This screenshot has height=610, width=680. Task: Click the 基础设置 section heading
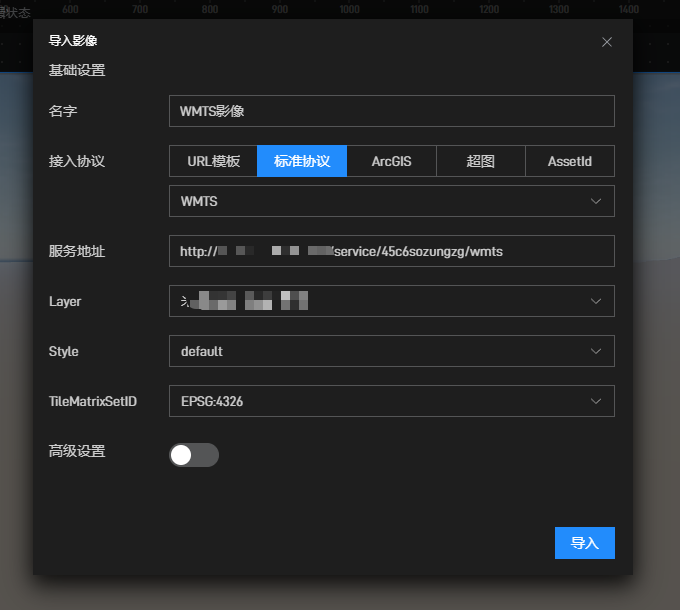(77, 71)
